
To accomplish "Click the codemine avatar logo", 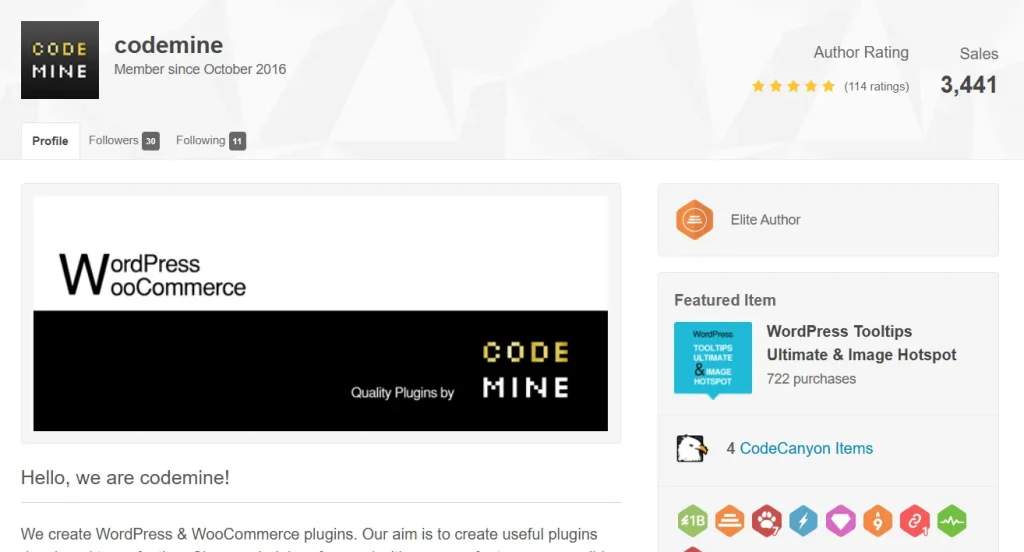I will pos(59,60).
